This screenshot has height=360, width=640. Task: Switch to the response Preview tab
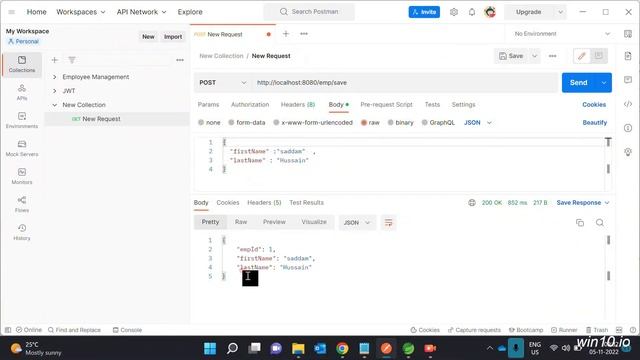274,222
